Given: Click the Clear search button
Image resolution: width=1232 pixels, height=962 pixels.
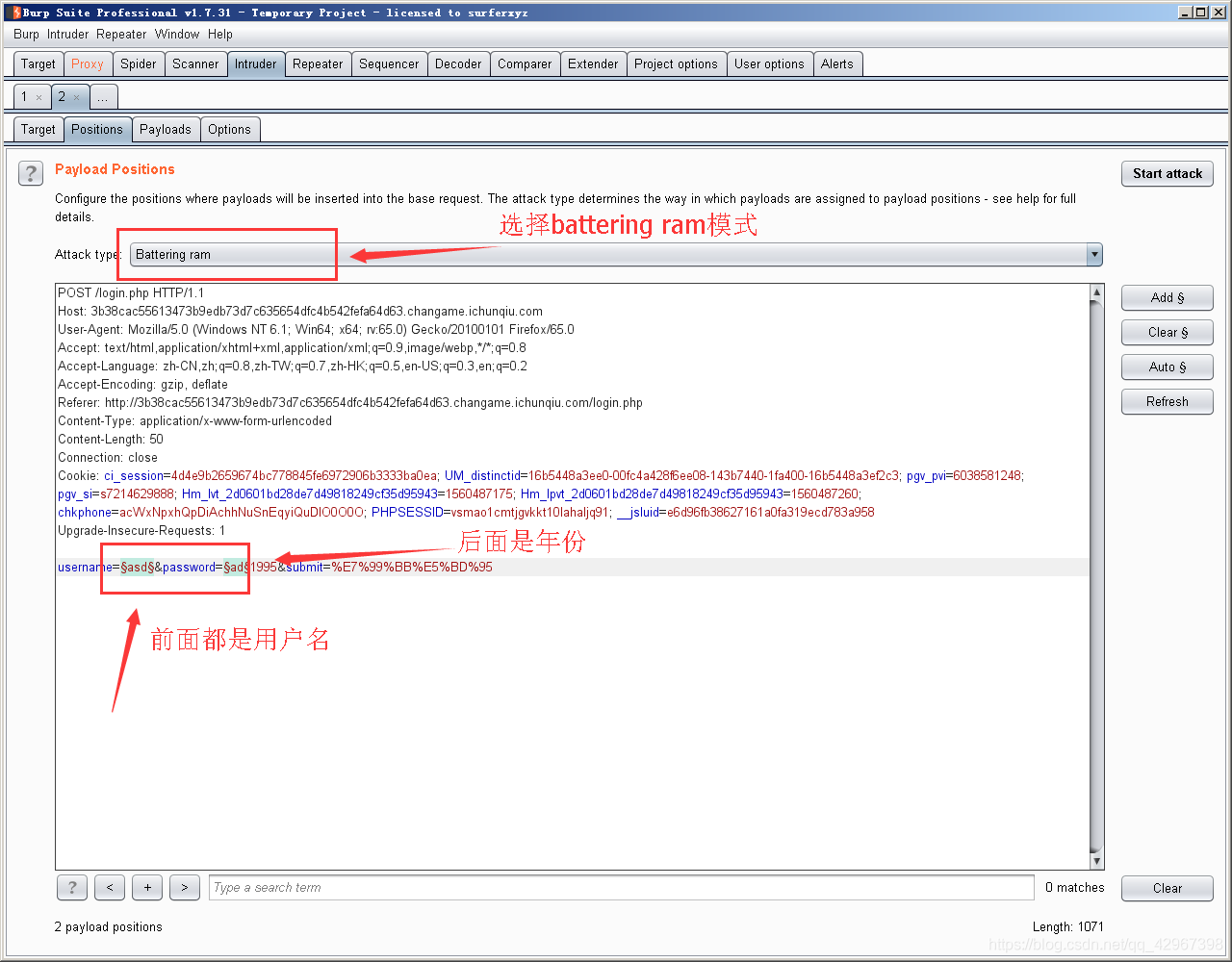Looking at the screenshot, I should (x=1168, y=888).
